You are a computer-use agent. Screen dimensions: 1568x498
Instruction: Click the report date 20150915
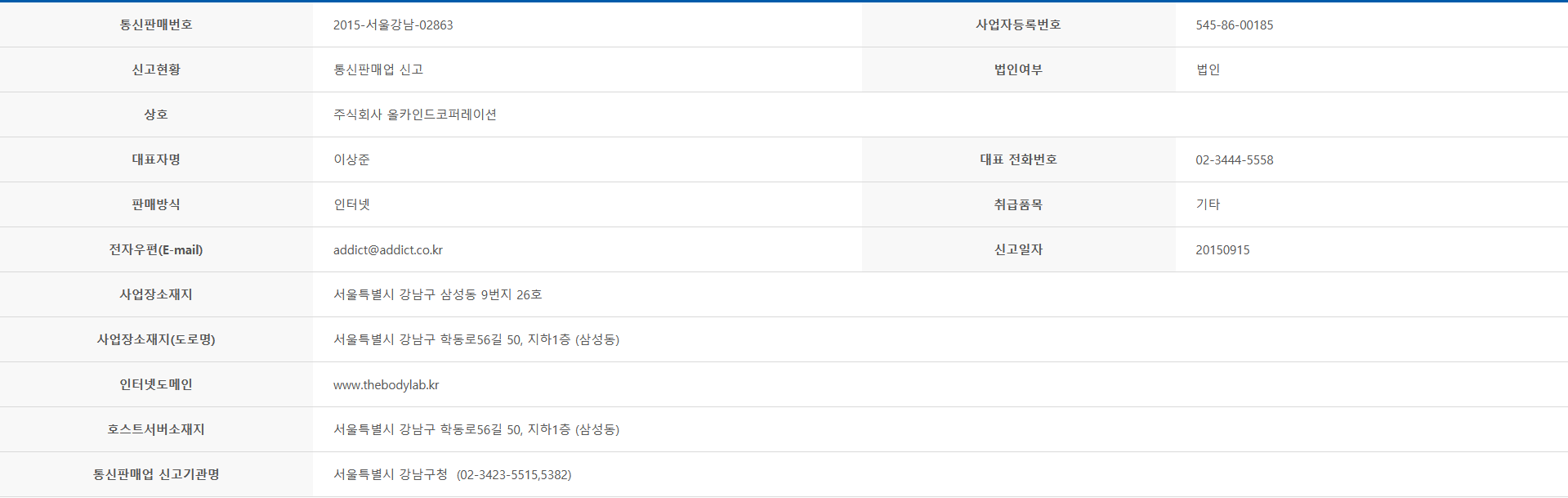[1222, 249]
